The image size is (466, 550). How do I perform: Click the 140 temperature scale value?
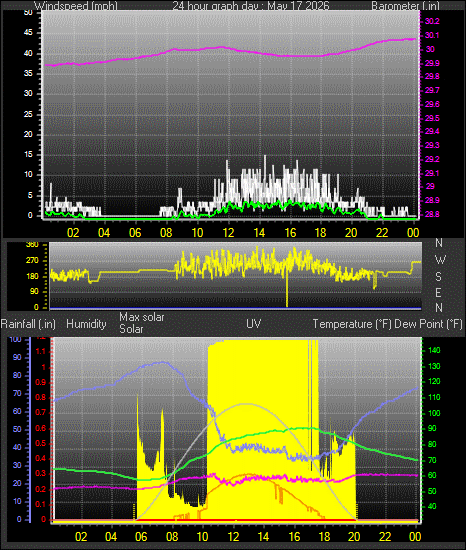click(x=434, y=350)
